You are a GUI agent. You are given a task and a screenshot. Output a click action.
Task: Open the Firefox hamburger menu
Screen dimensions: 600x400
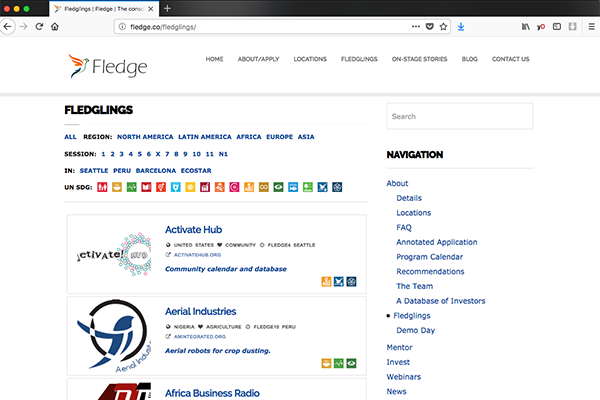pyautogui.click(x=592, y=27)
